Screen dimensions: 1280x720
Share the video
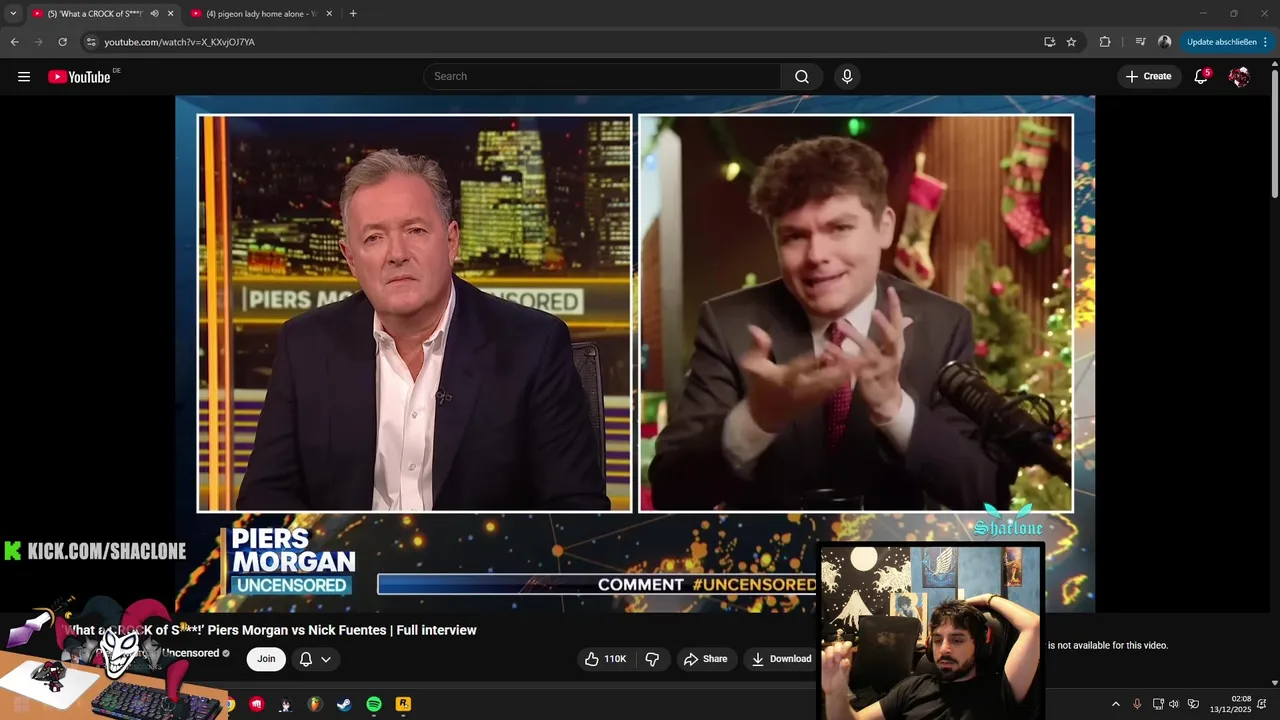pyautogui.click(x=705, y=659)
